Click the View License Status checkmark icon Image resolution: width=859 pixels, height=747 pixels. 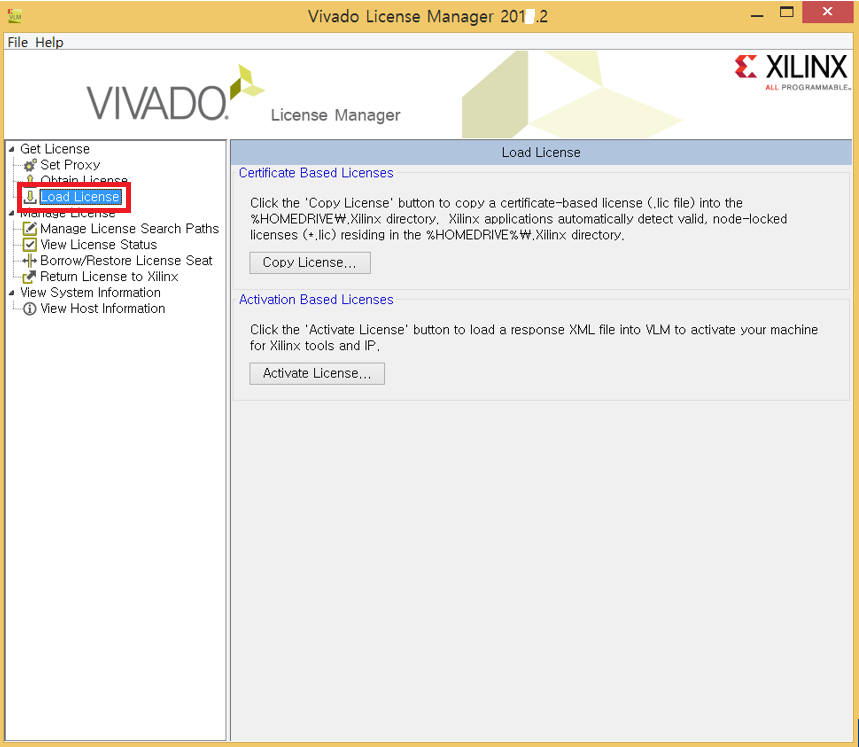pos(30,244)
